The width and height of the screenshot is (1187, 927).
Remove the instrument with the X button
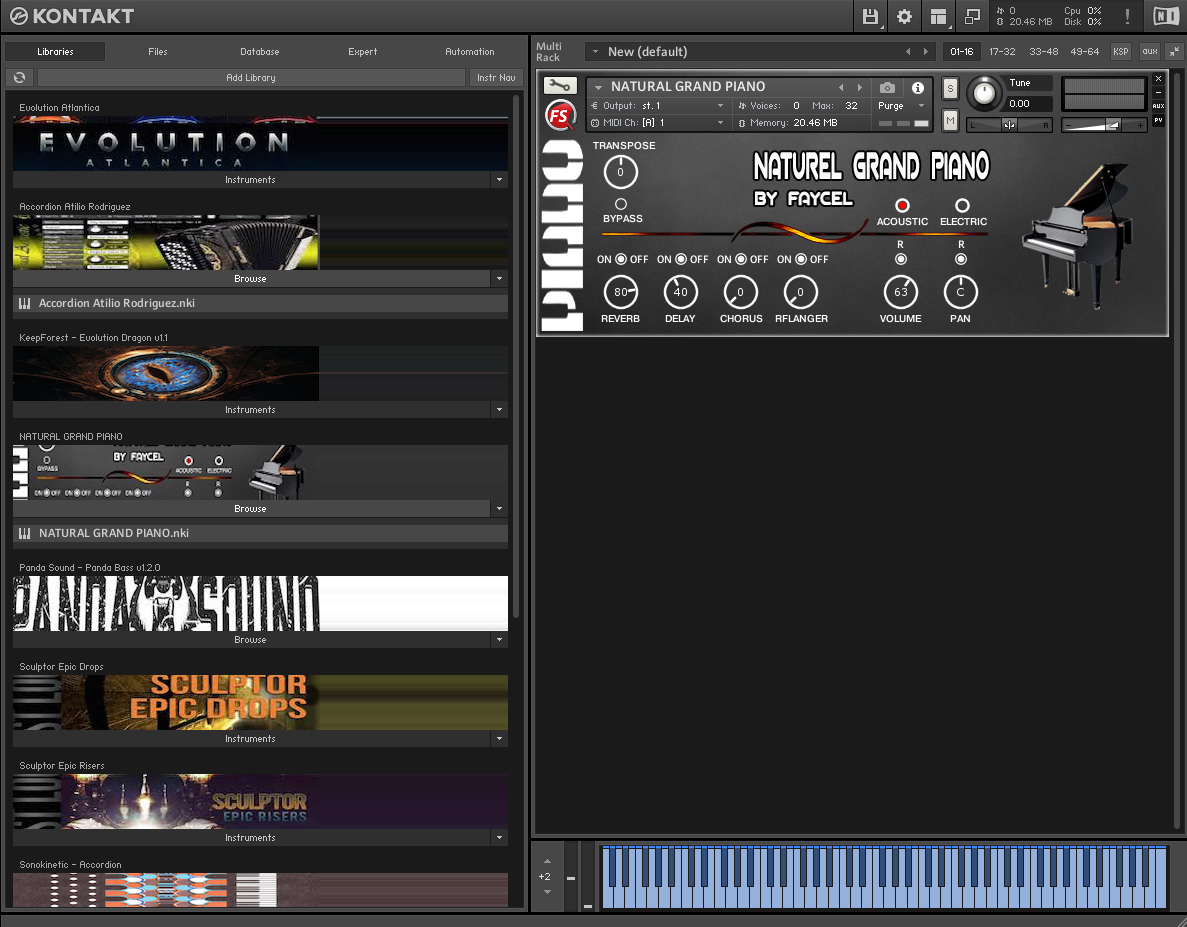[1158, 79]
